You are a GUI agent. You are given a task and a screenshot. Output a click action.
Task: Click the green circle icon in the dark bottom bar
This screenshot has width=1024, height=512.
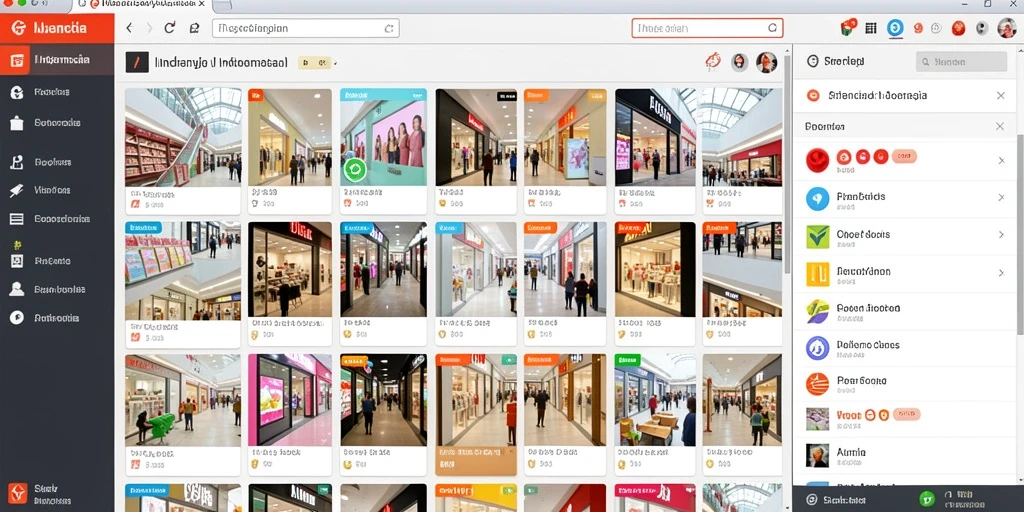pyautogui.click(x=925, y=498)
